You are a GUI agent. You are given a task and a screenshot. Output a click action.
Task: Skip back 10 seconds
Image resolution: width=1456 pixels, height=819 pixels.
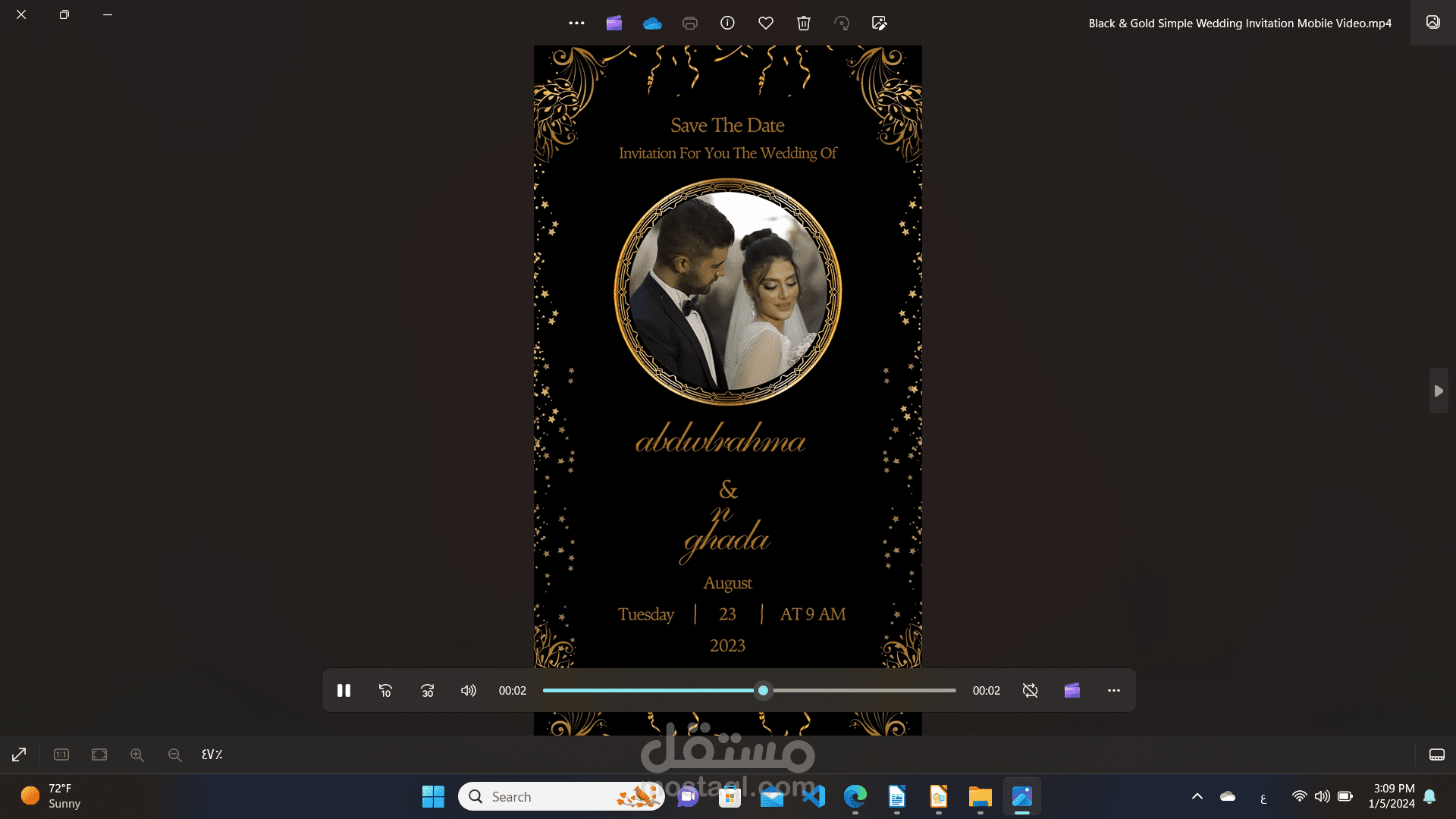point(385,691)
